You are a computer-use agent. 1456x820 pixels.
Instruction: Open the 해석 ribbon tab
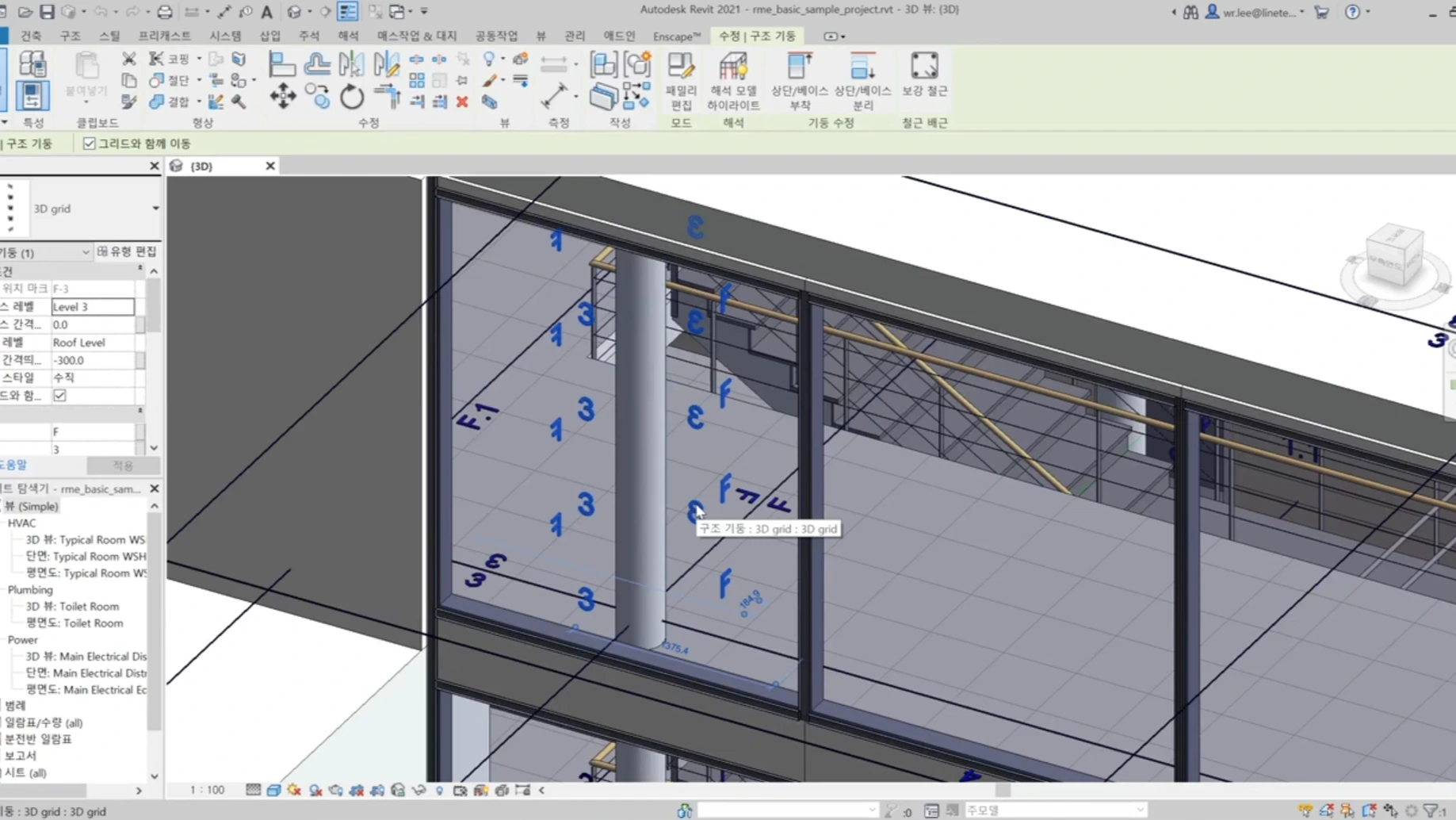[348, 36]
